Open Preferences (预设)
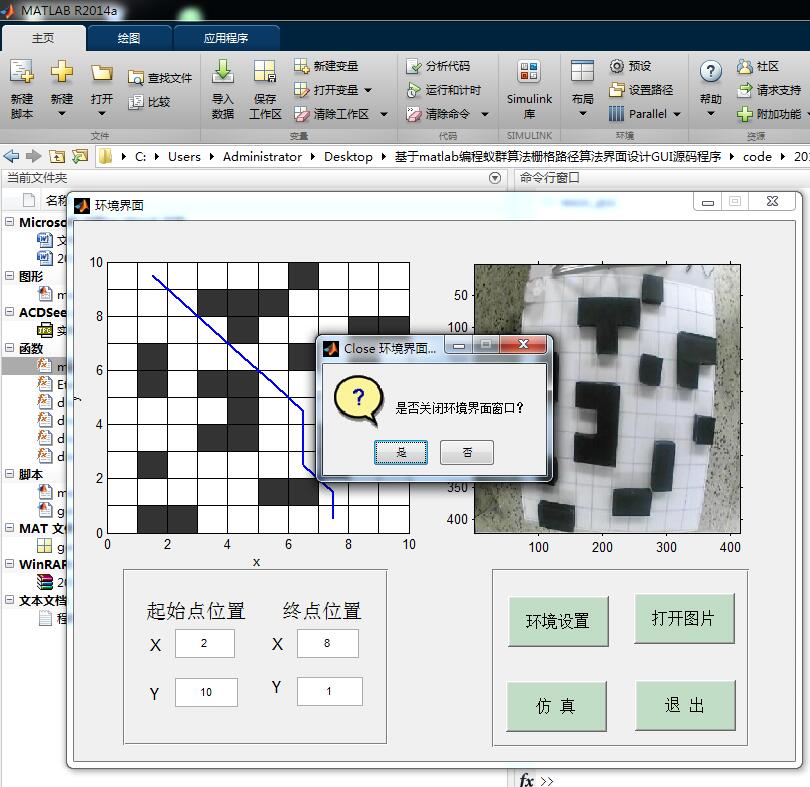810x787 pixels. click(630, 66)
